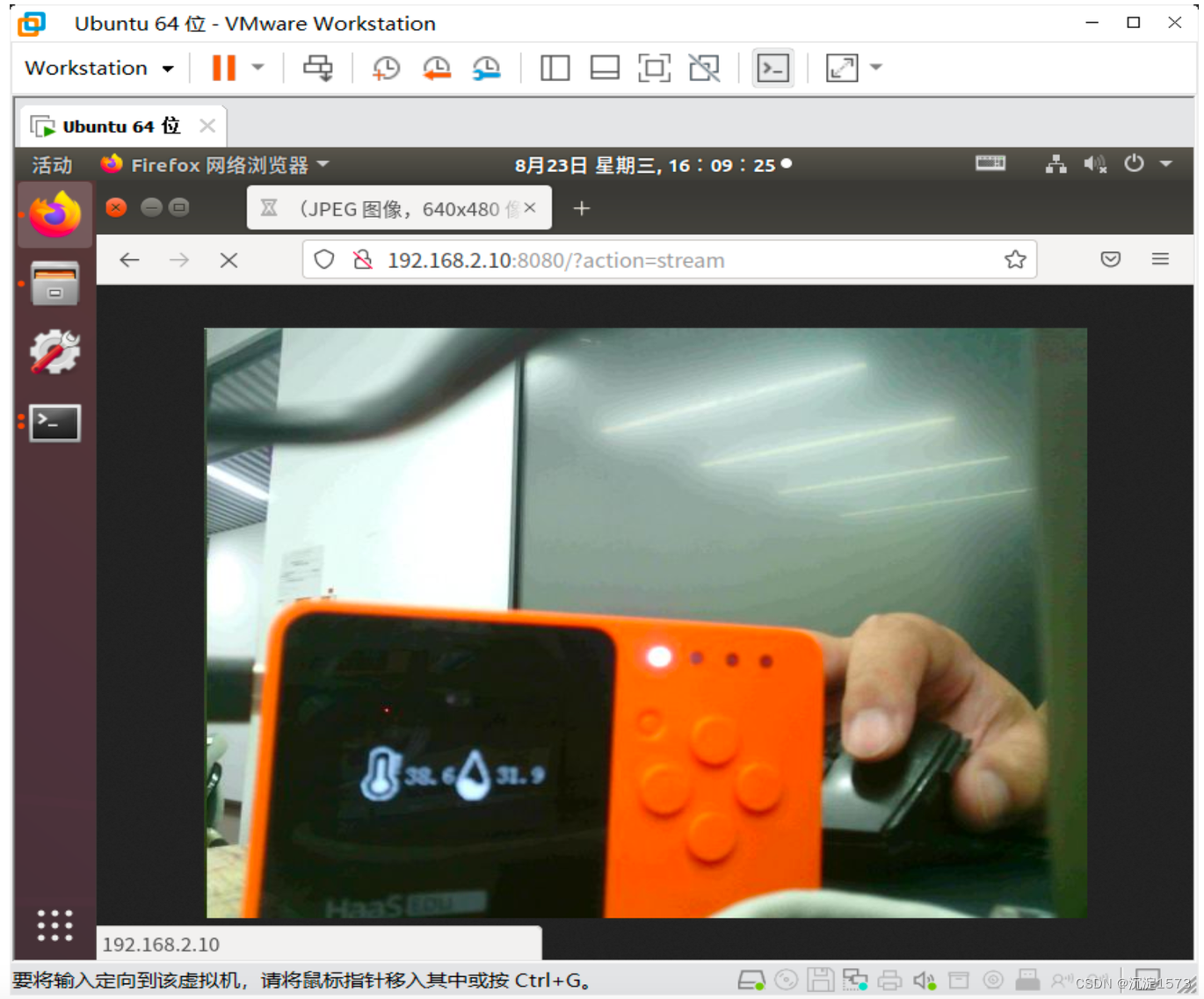Revert to previous snapshot
Viewport: 1204px width, 999px height.
436,68
